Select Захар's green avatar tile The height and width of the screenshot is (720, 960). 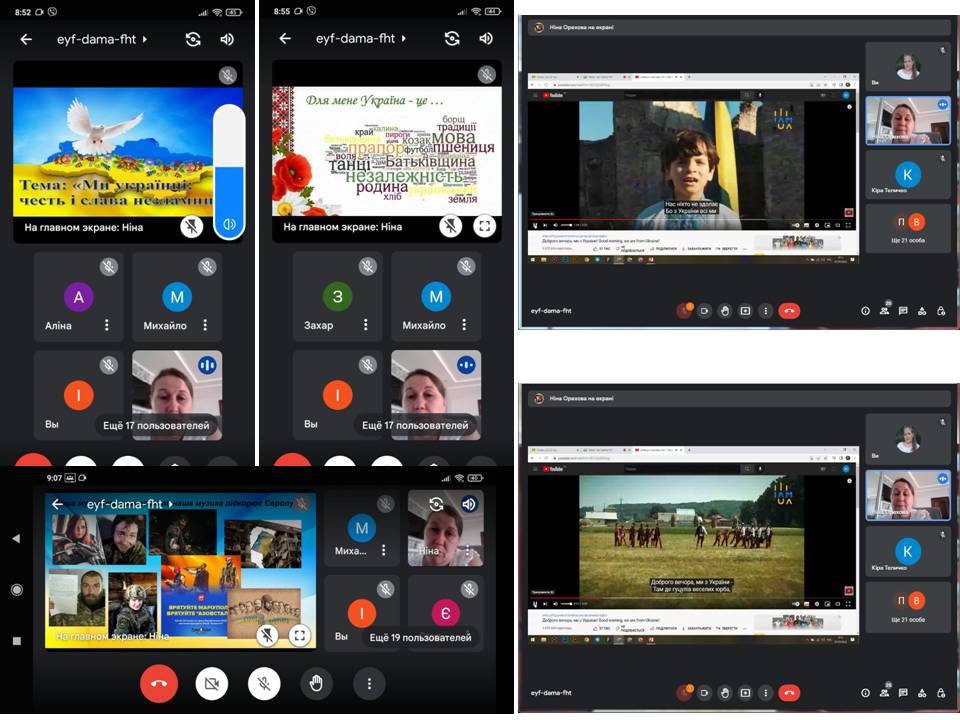pos(337,296)
